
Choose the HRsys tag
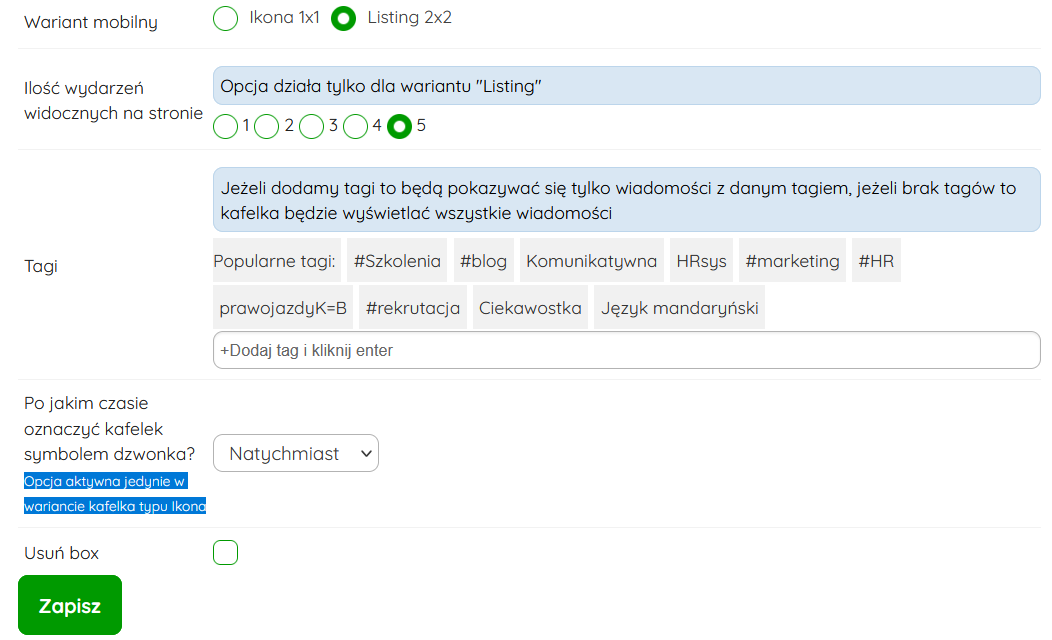coord(701,261)
